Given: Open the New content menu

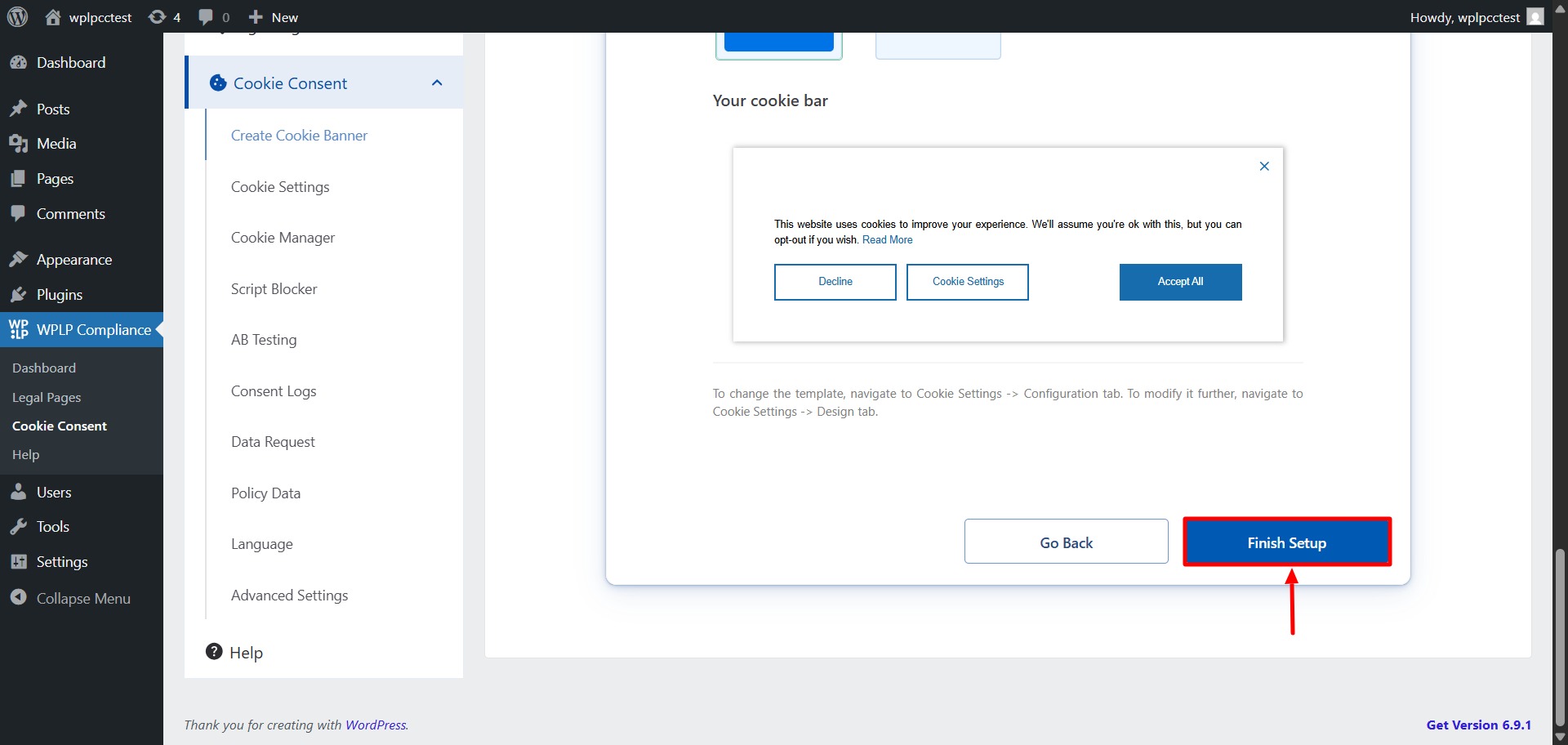Looking at the screenshot, I should coord(274,17).
